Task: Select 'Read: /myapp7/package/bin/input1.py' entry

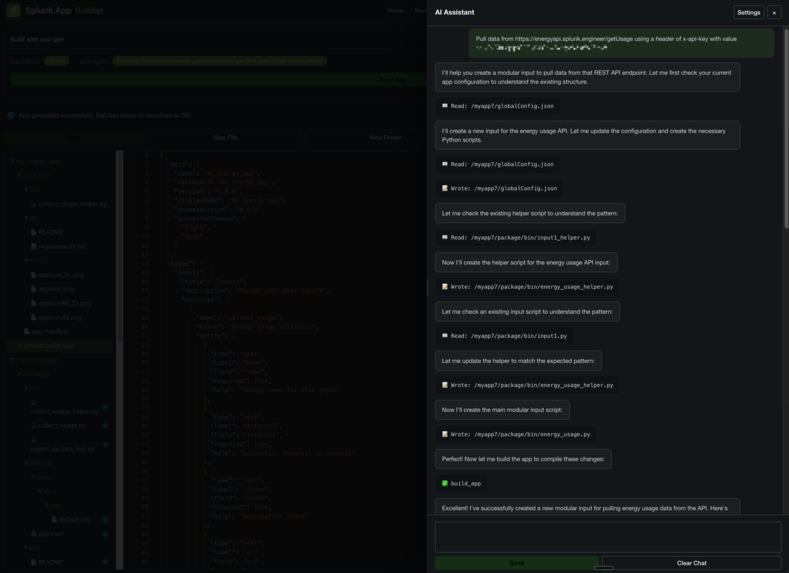Action: [504, 336]
